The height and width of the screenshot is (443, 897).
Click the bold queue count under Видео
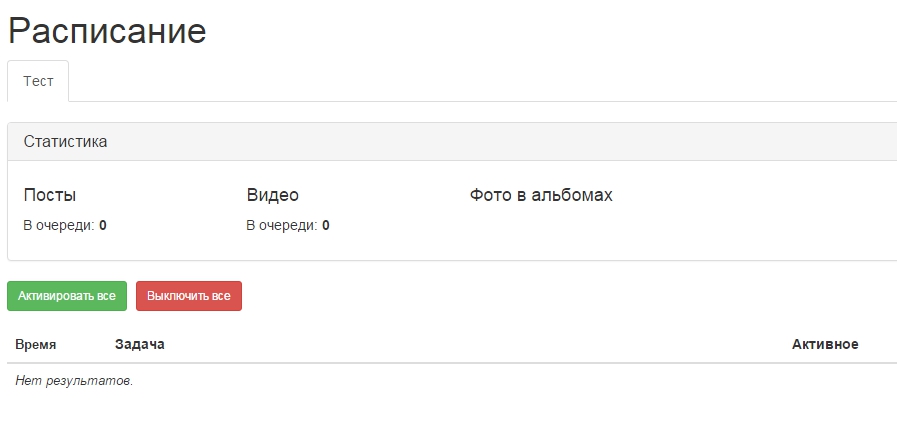326,226
